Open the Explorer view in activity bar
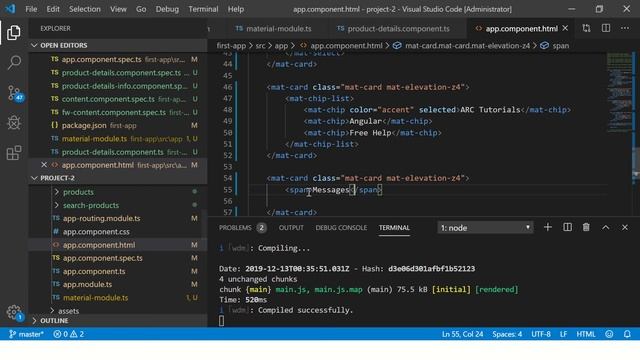The height and width of the screenshot is (360, 640). click(x=13, y=33)
